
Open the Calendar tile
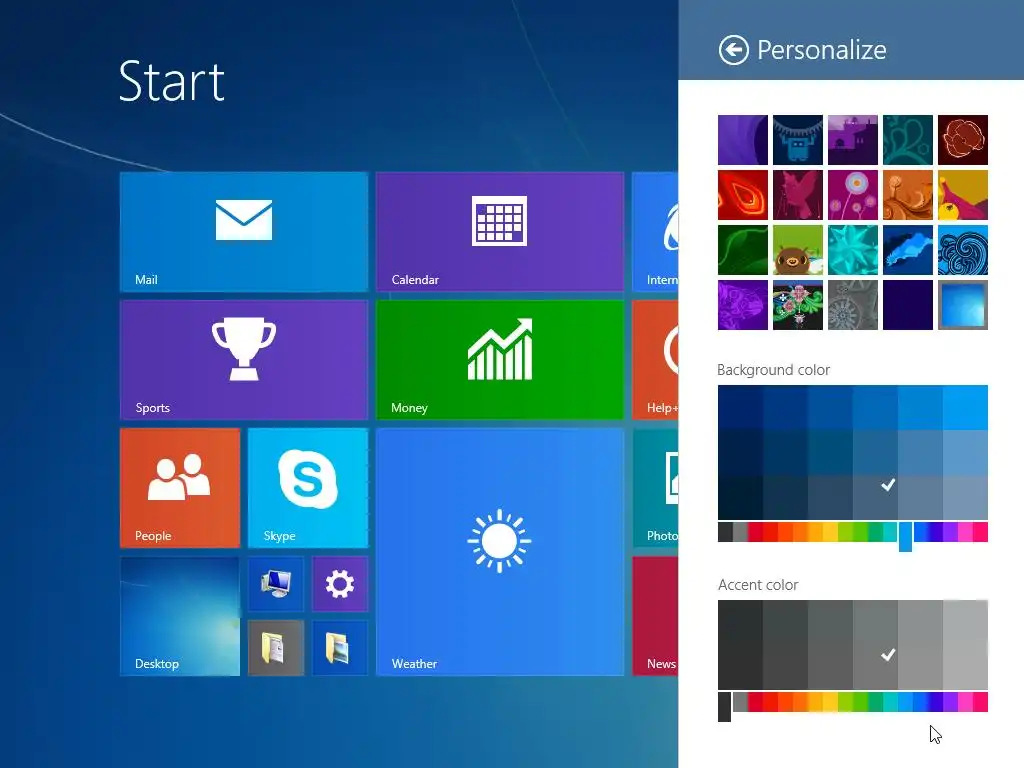[500, 232]
